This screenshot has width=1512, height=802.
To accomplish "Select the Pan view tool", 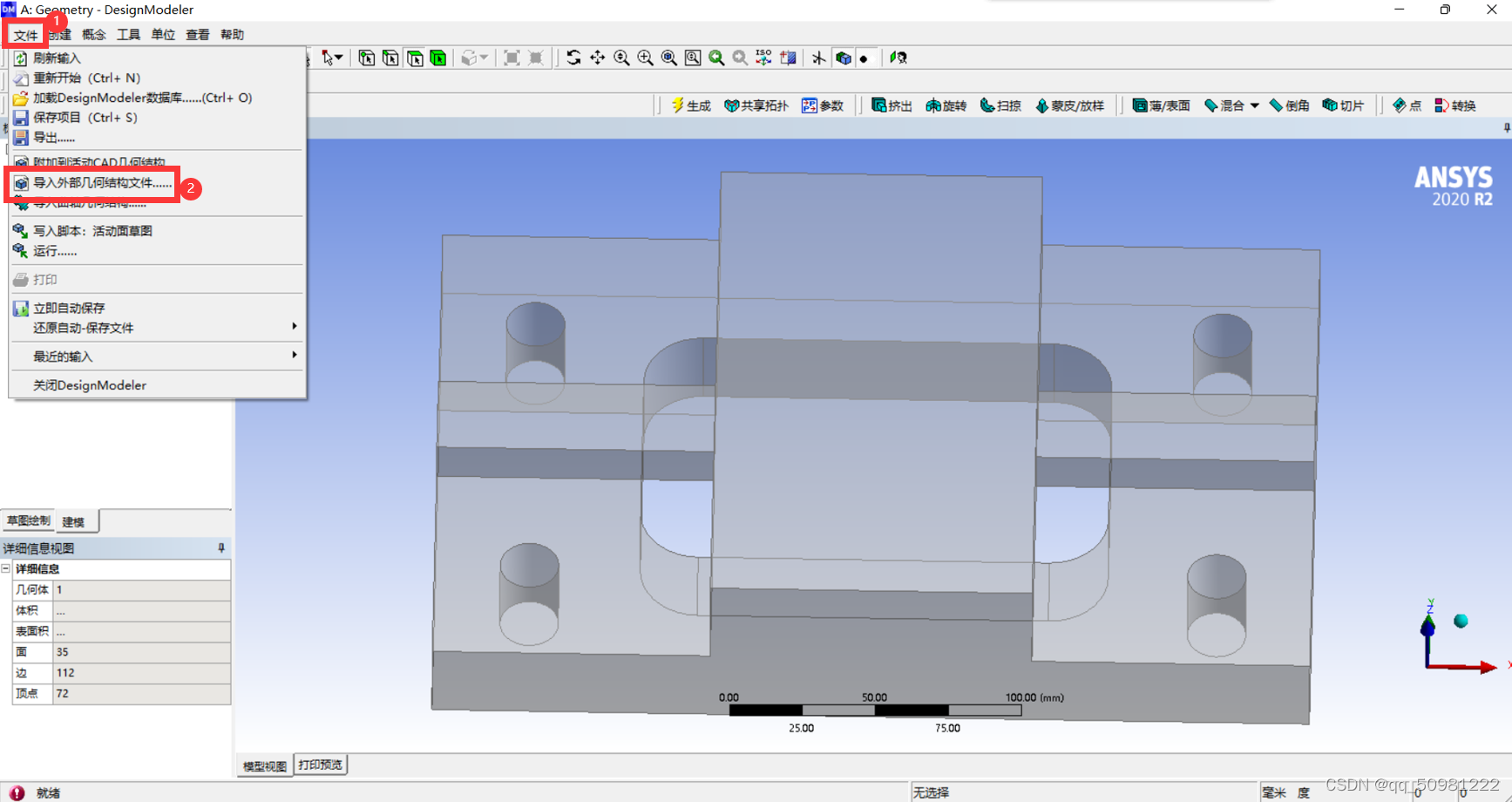I will click(x=597, y=58).
